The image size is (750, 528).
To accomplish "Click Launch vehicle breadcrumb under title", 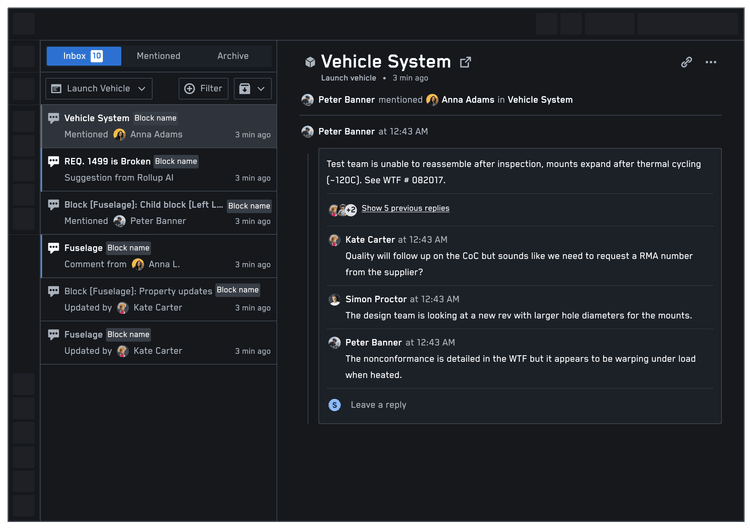I will [x=348, y=78].
